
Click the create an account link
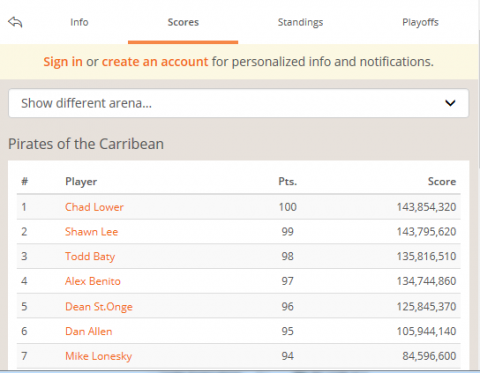pos(155,62)
